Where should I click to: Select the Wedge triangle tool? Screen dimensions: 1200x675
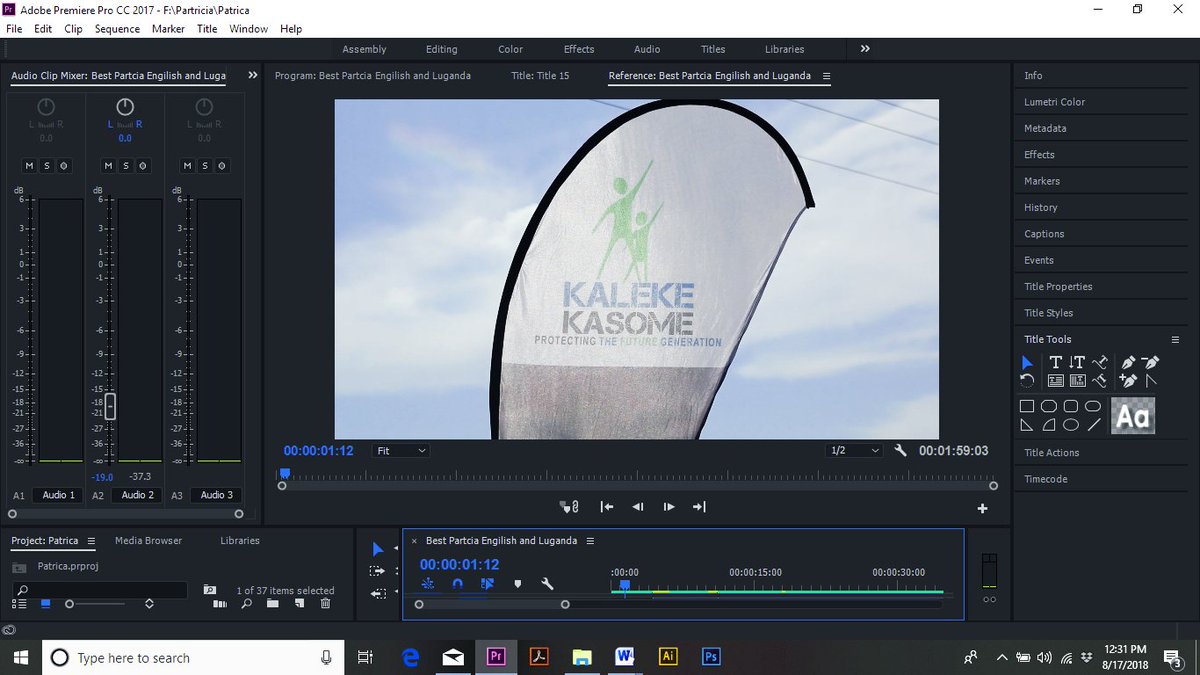[1027, 425]
